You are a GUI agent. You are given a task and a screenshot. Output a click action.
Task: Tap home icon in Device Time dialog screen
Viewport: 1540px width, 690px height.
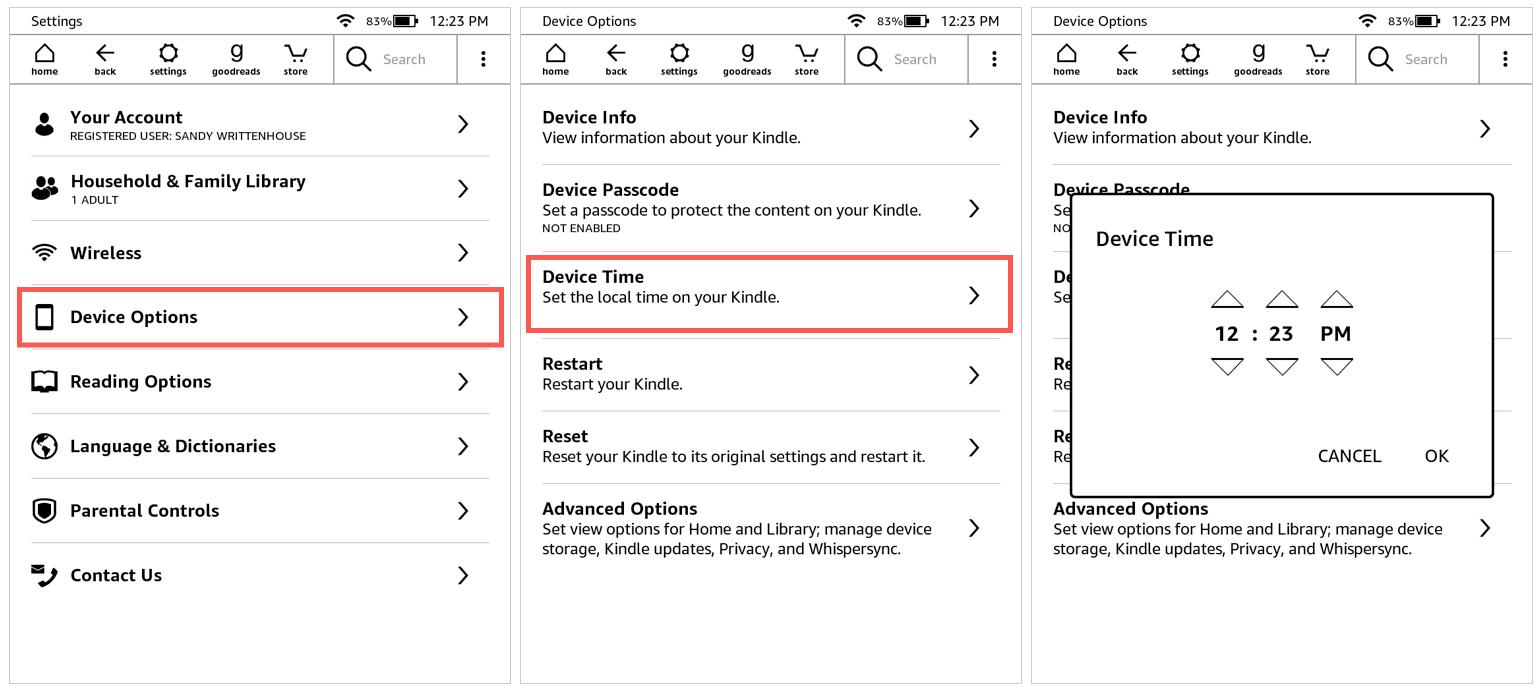pyautogui.click(x=1066, y=59)
